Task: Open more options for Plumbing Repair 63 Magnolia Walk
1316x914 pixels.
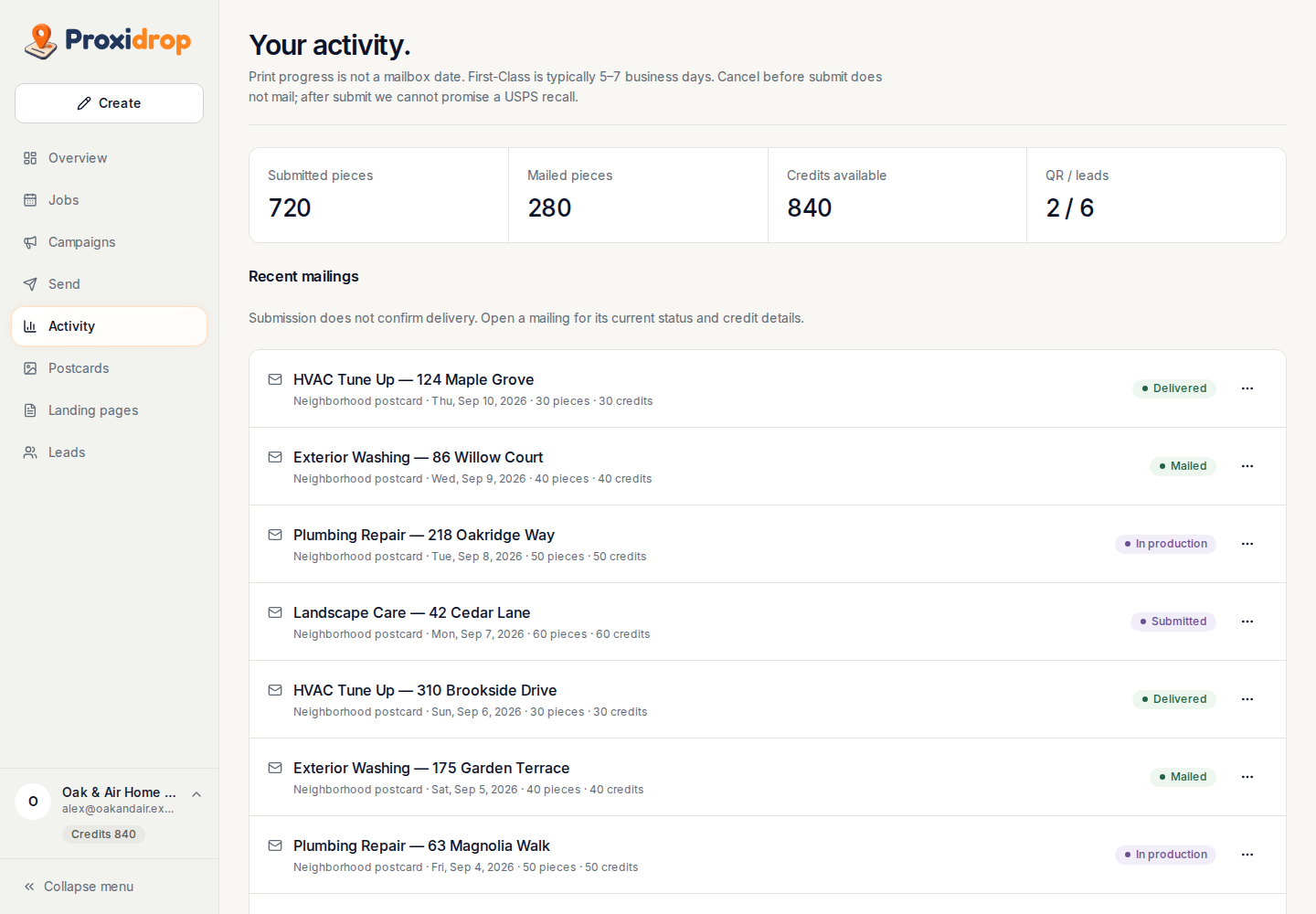Action: coord(1247,855)
